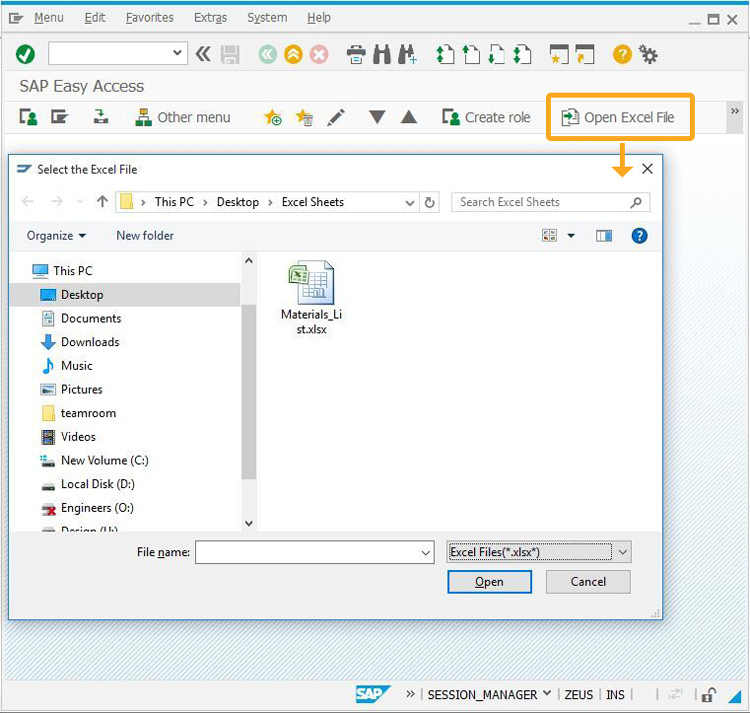750x713 pixels.
Task: Click the dialog Up folder arrow
Action: pyautogui.click(x=102, y=201)
